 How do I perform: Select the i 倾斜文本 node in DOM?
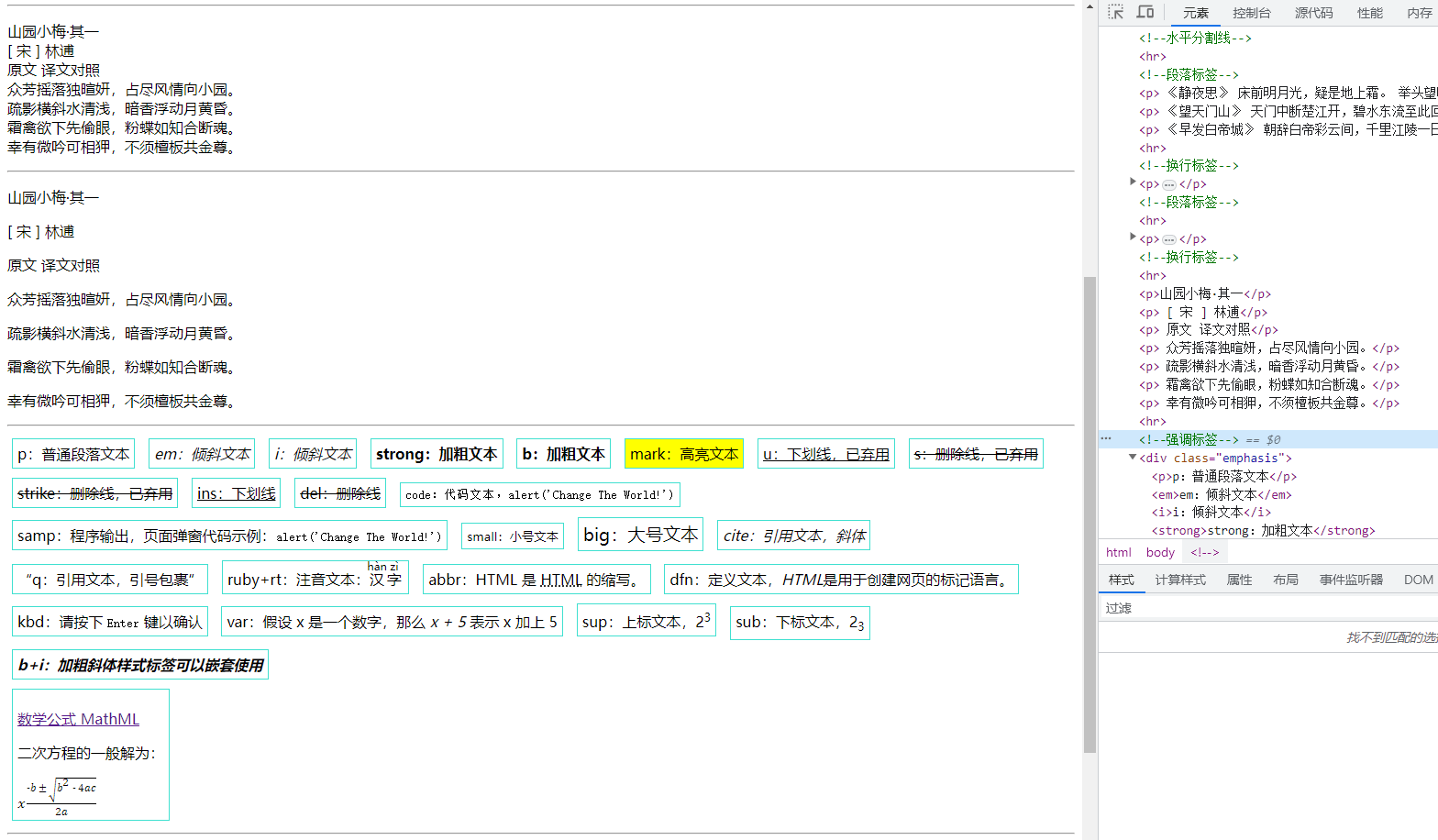1211,512
